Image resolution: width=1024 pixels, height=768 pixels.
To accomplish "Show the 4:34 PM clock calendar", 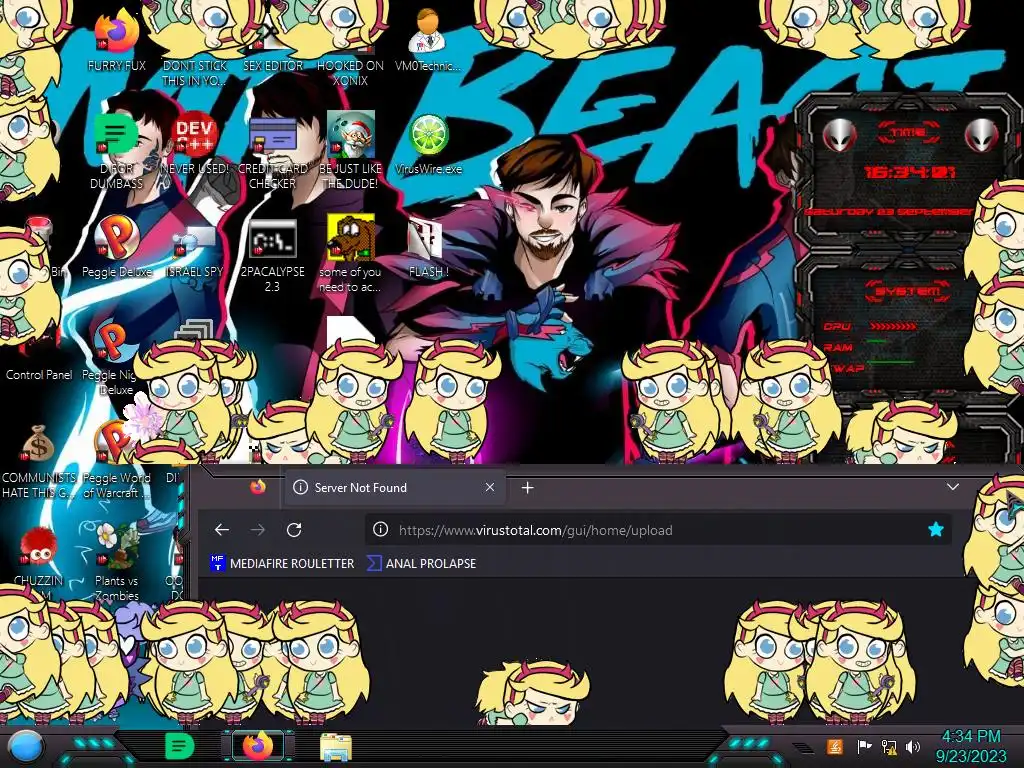I will (971, 746).
